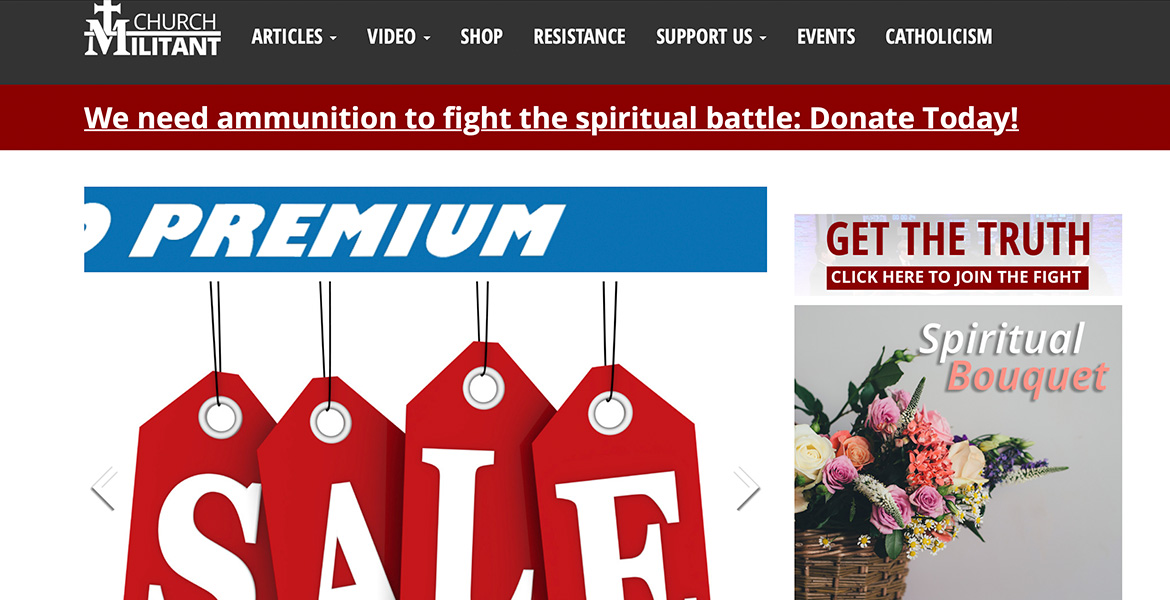
Task: Expand the Support Us dropdown
Action: [x=711, y=37]
